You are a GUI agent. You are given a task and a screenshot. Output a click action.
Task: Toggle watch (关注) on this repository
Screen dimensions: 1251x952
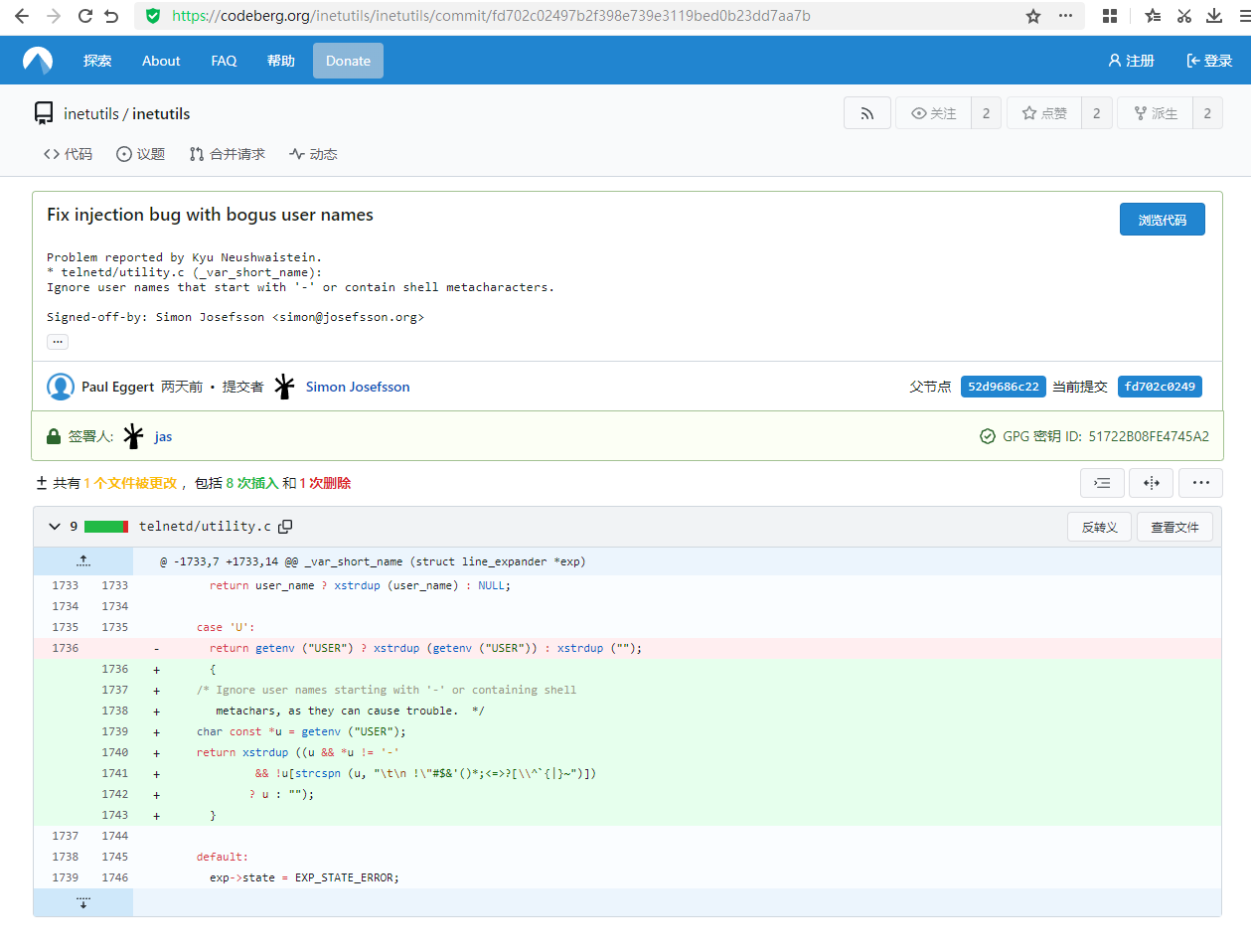(933, 113)
